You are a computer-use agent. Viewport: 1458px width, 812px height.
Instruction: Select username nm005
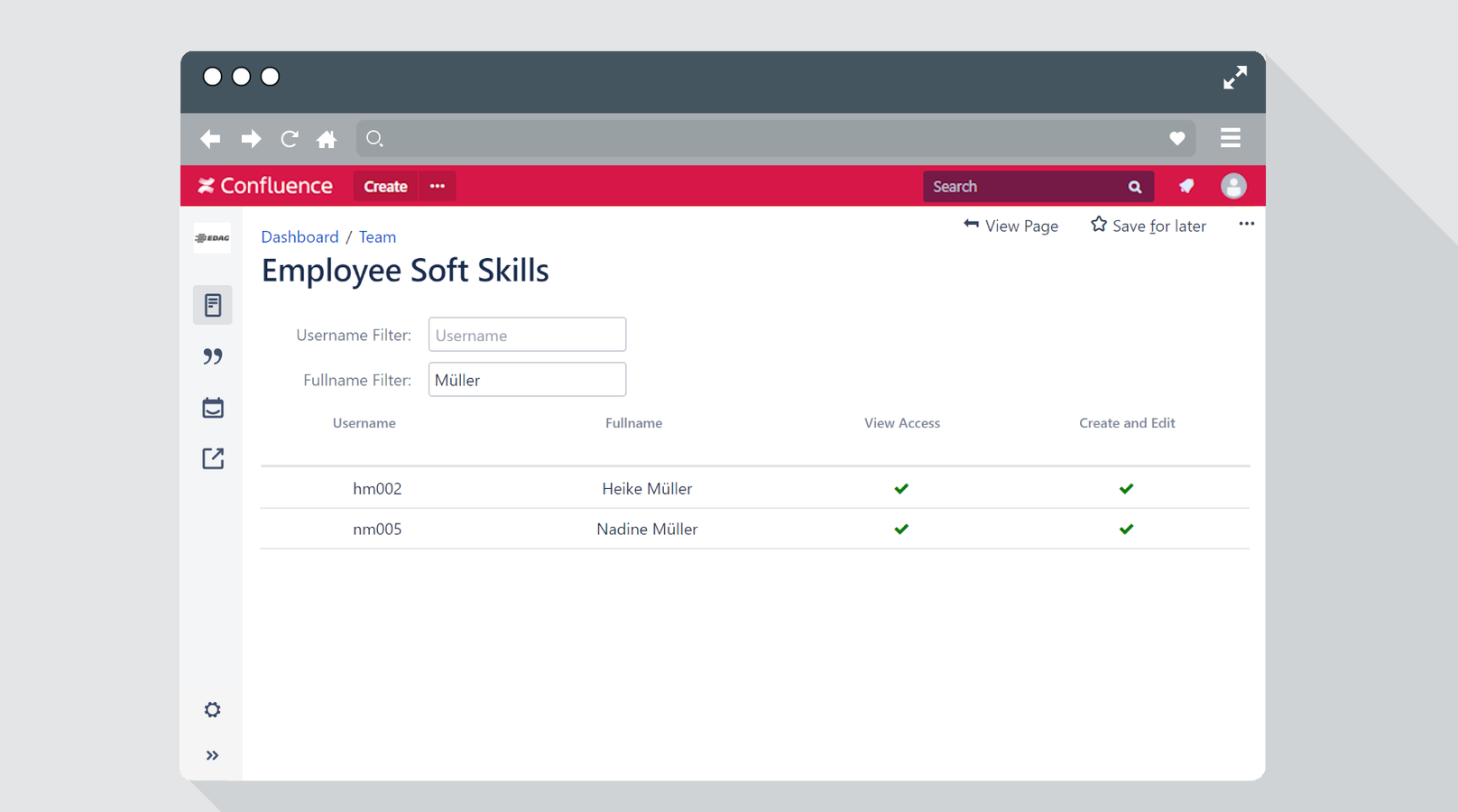click(x=377, y=530)
